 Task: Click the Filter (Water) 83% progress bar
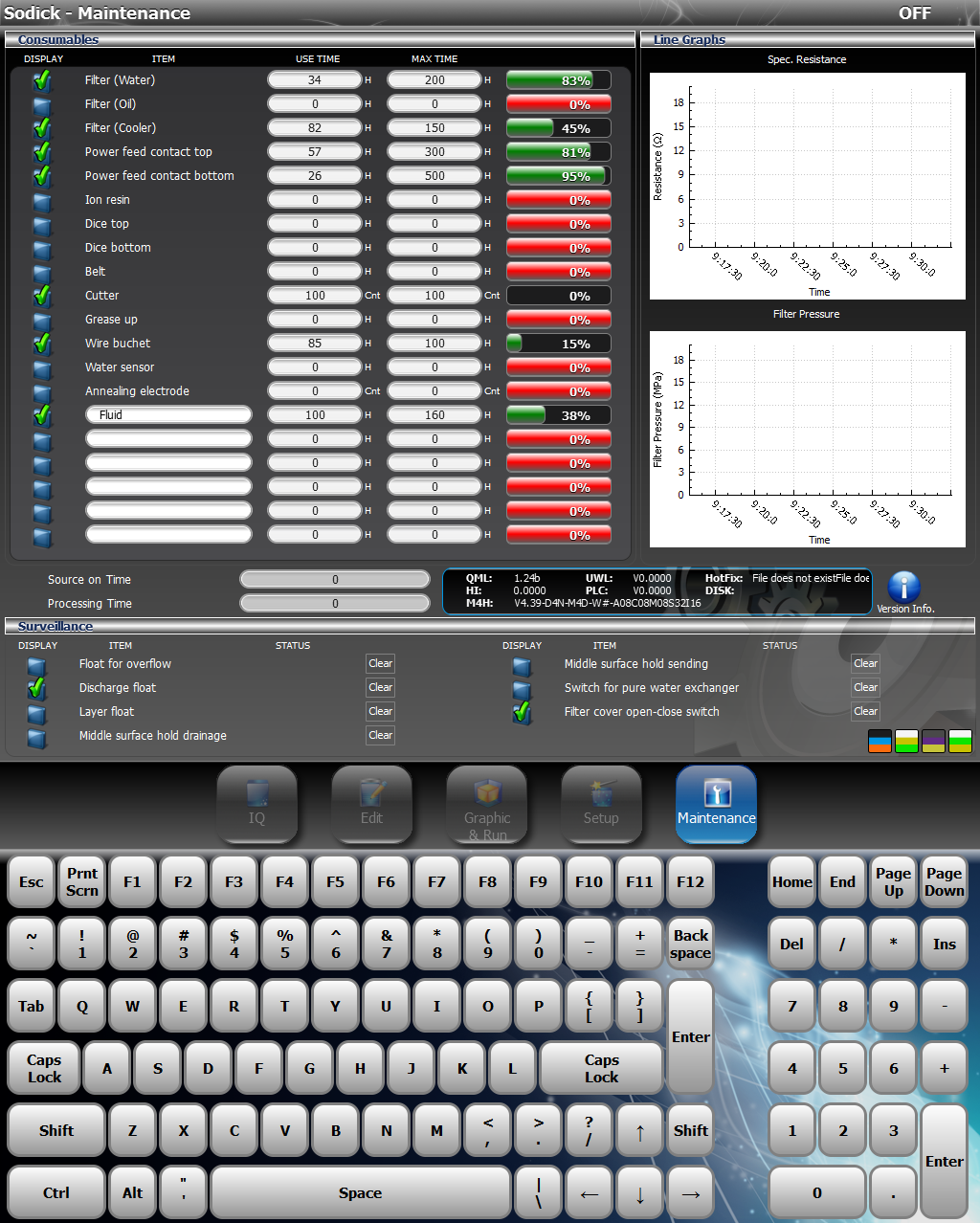click(559, 80)
